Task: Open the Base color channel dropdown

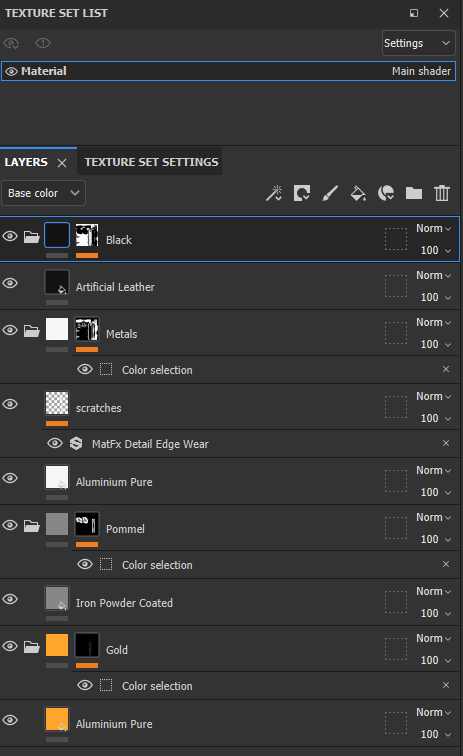Action: (x=43, y=193)
